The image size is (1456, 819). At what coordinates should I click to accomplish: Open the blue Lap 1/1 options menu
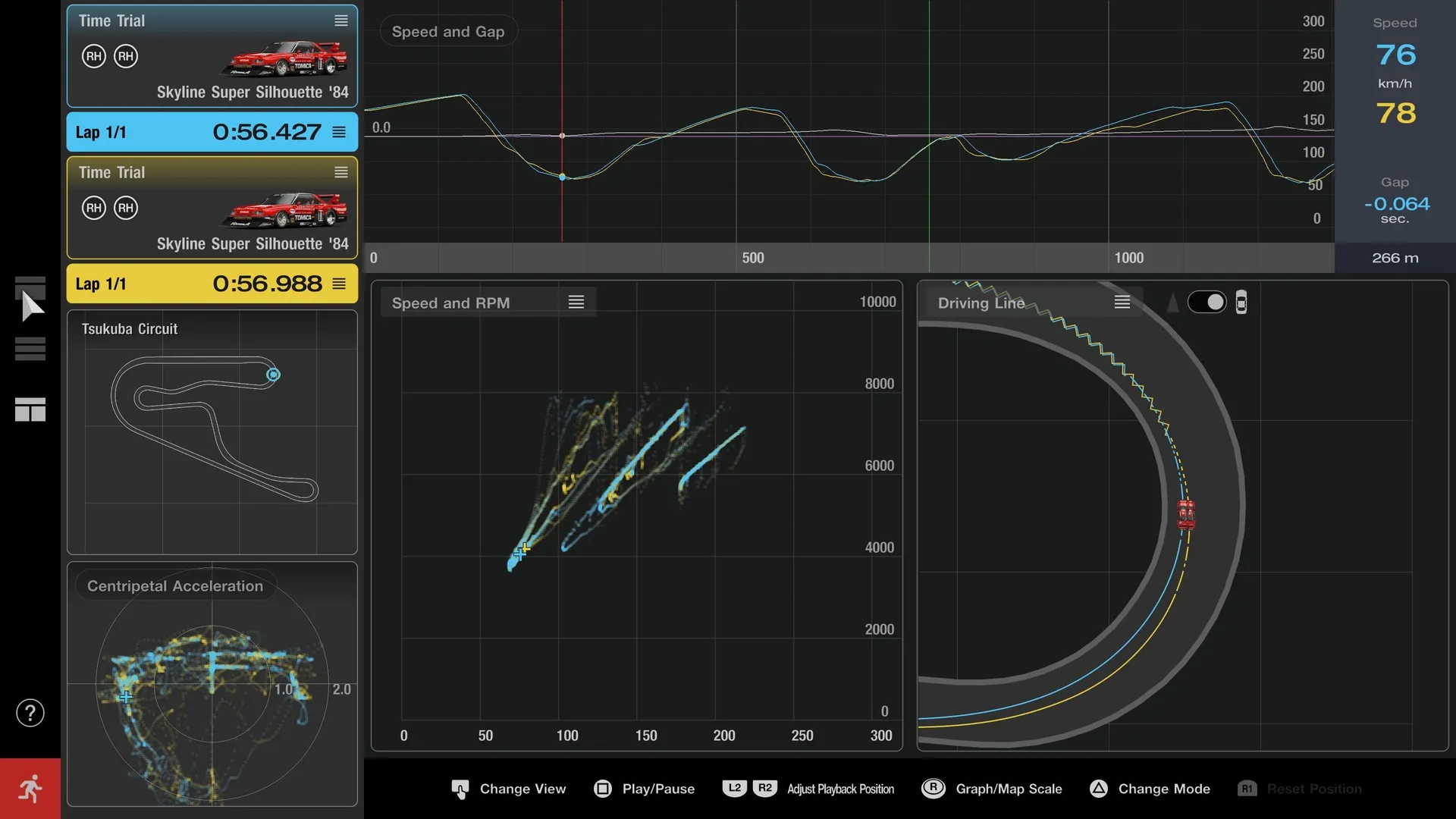338,131
